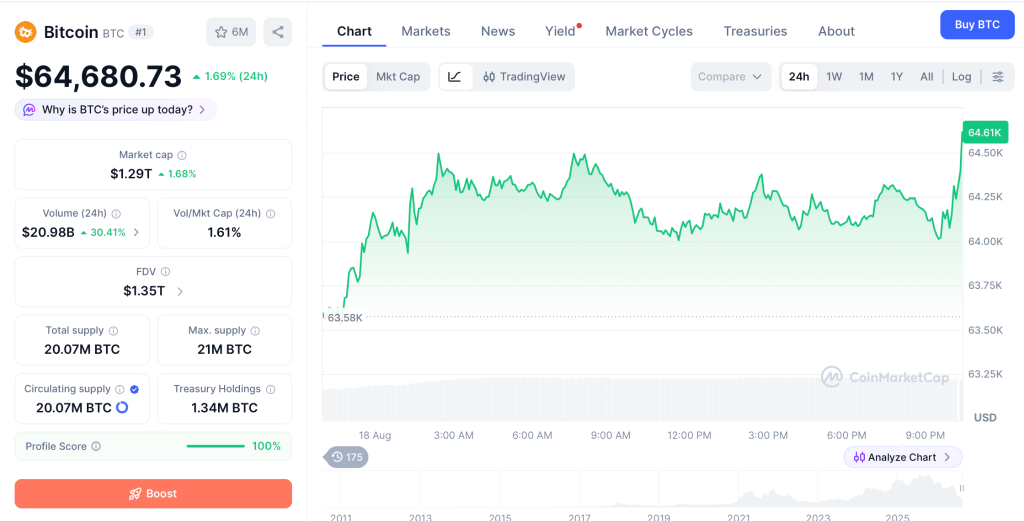Open the Compare dropdown
The image size is (1024, 521).
tap(731, 77)
